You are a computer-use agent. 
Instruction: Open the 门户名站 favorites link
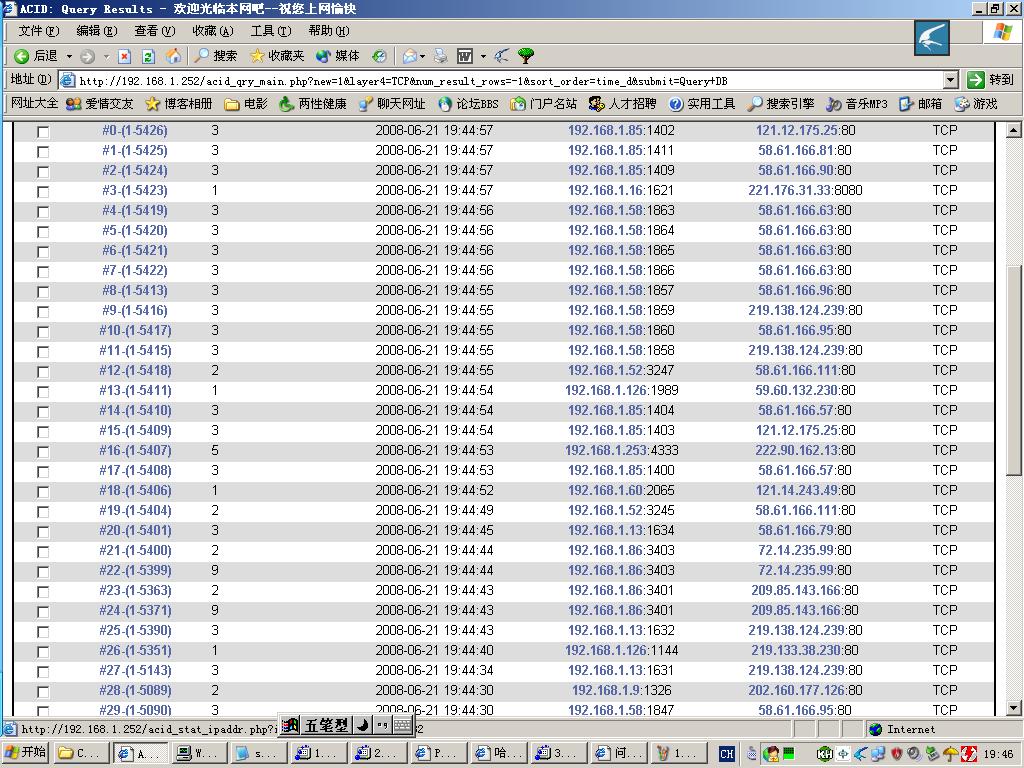click(544, 104)
